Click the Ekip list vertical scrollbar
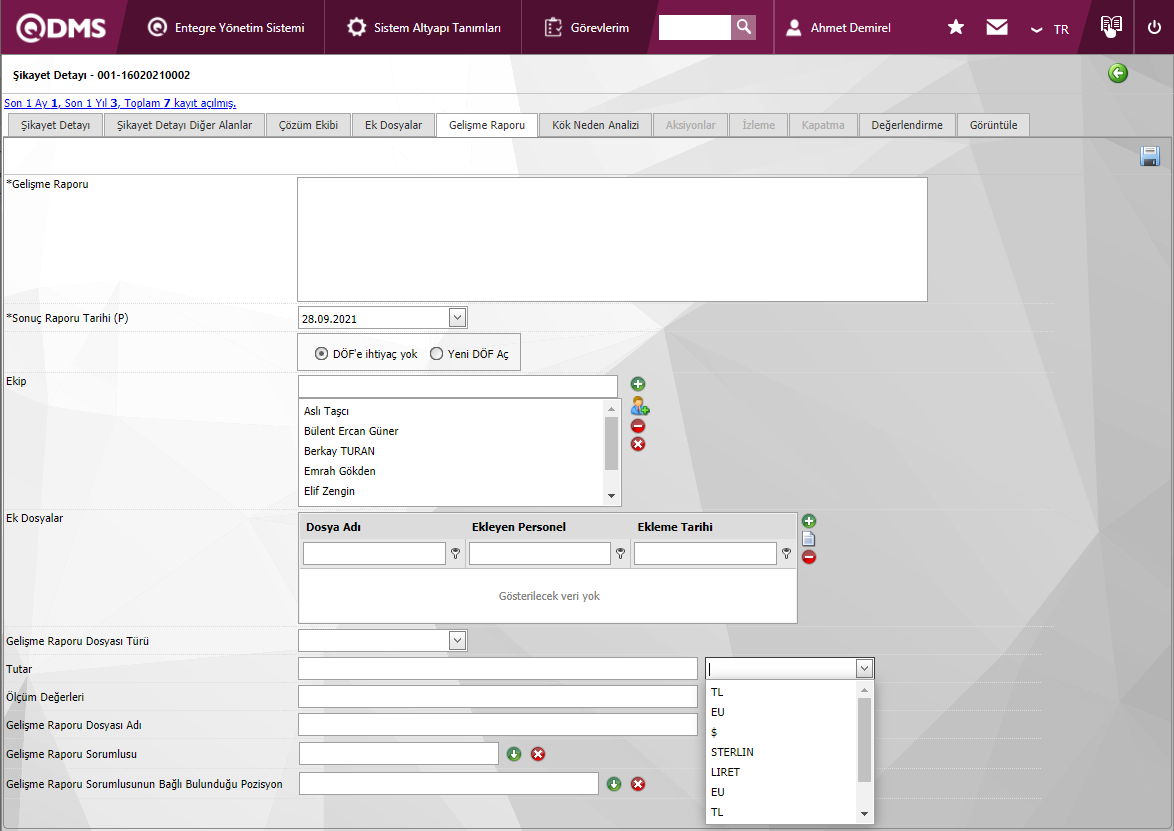This screenshot has height=831, width=1174. [611, 443]
